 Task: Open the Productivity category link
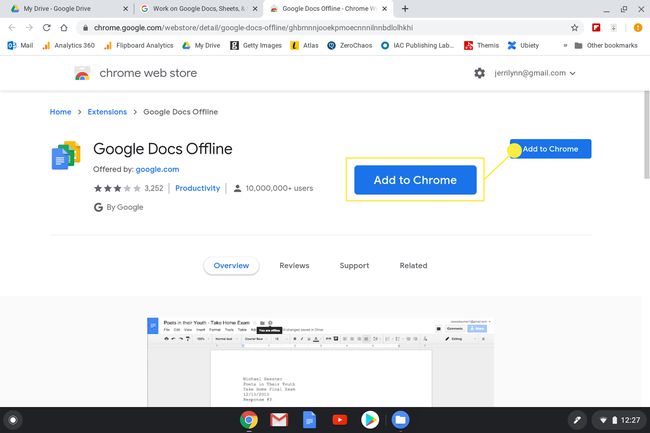click(x=198, y=188)
